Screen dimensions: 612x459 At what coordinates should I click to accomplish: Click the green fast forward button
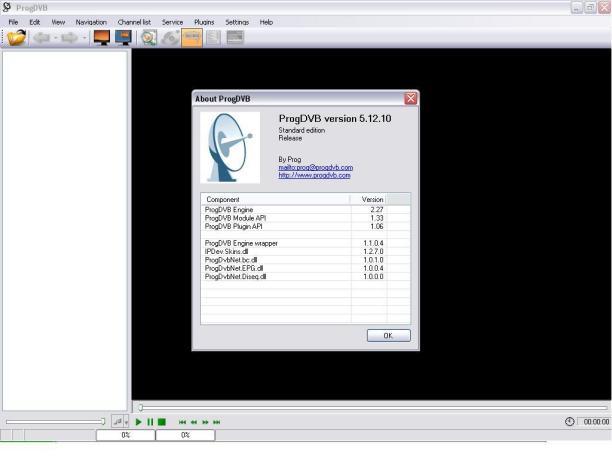pos(205,422)
